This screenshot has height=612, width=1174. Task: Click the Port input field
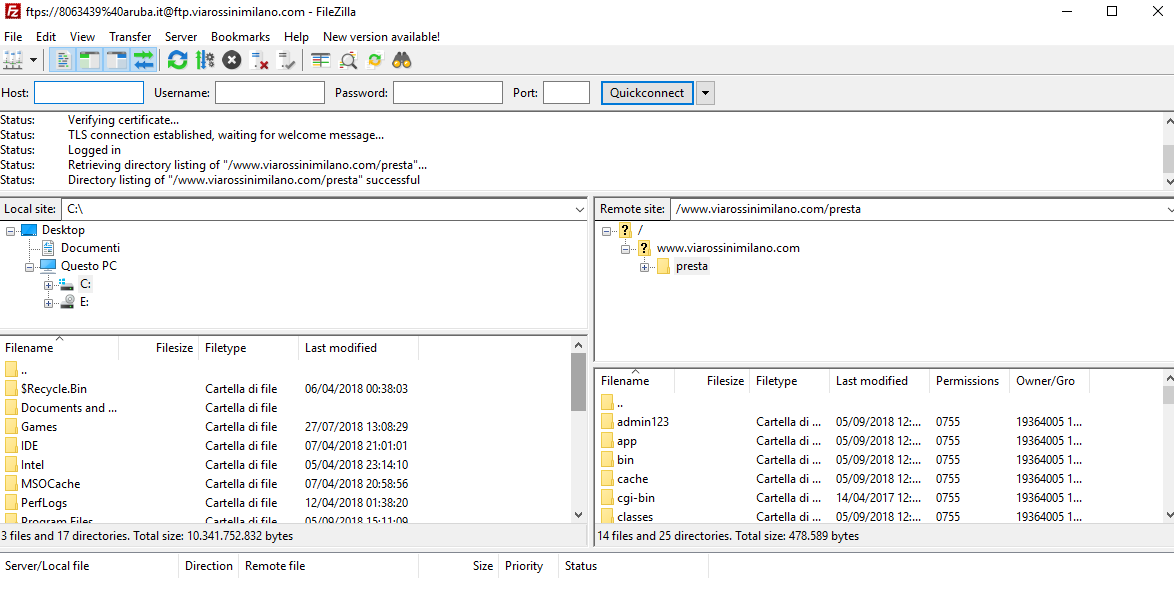coord(566,93)
